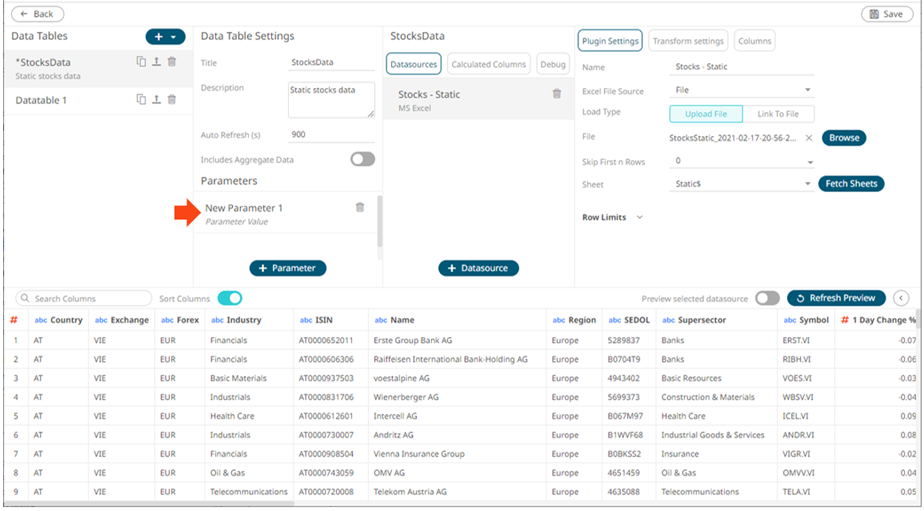The width and height of the screenshot is (924, 511).
Task: Click the Fetch Sheets button
Action: [x=851, y=184]
